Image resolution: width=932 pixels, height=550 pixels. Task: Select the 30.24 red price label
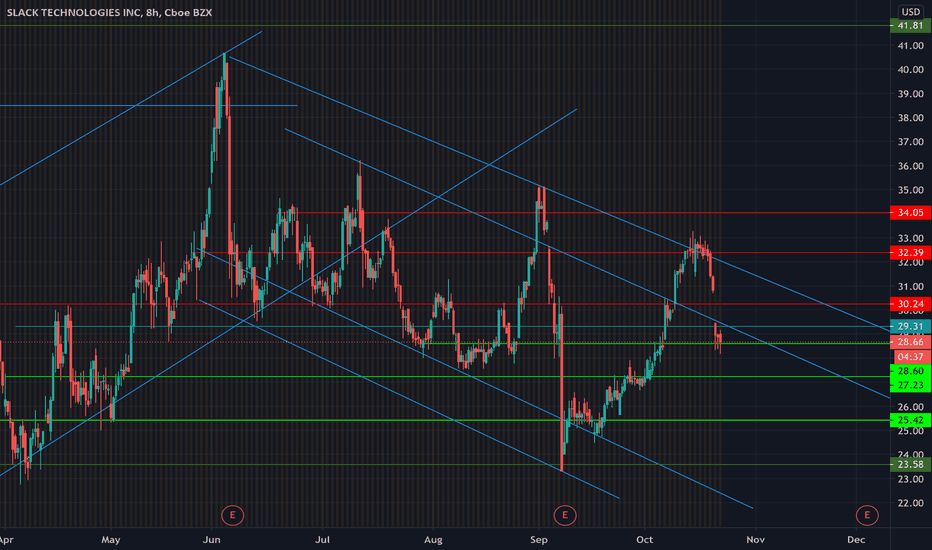[910, 304]
